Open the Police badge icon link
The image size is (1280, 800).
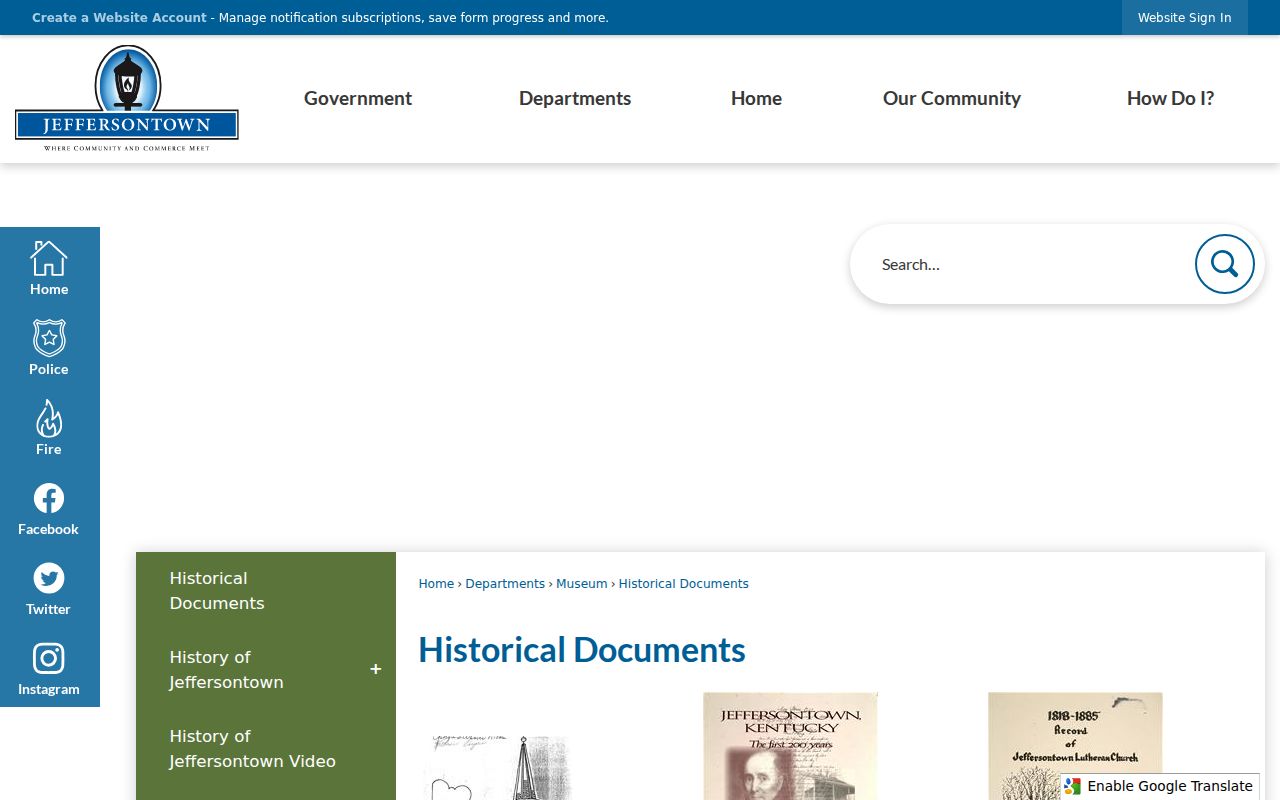(49, 338)
